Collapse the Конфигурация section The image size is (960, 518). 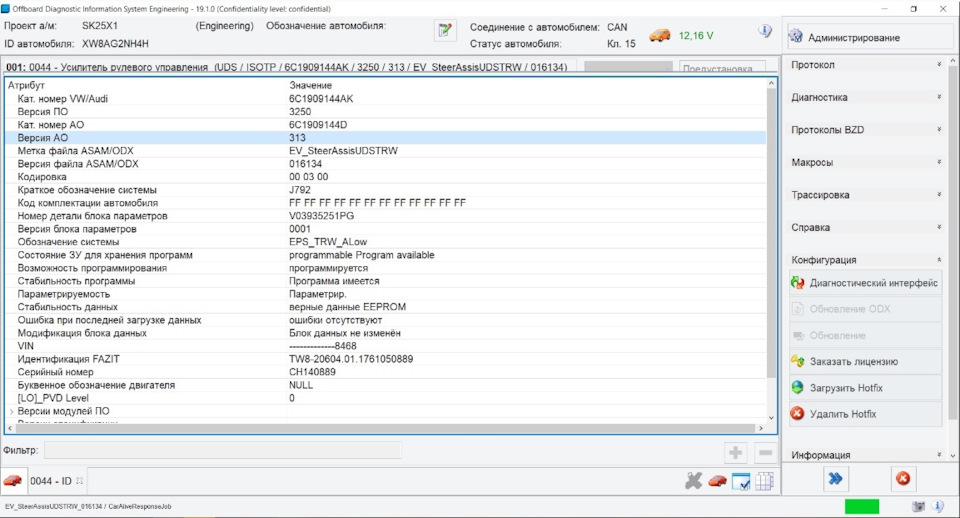point(866,260)
